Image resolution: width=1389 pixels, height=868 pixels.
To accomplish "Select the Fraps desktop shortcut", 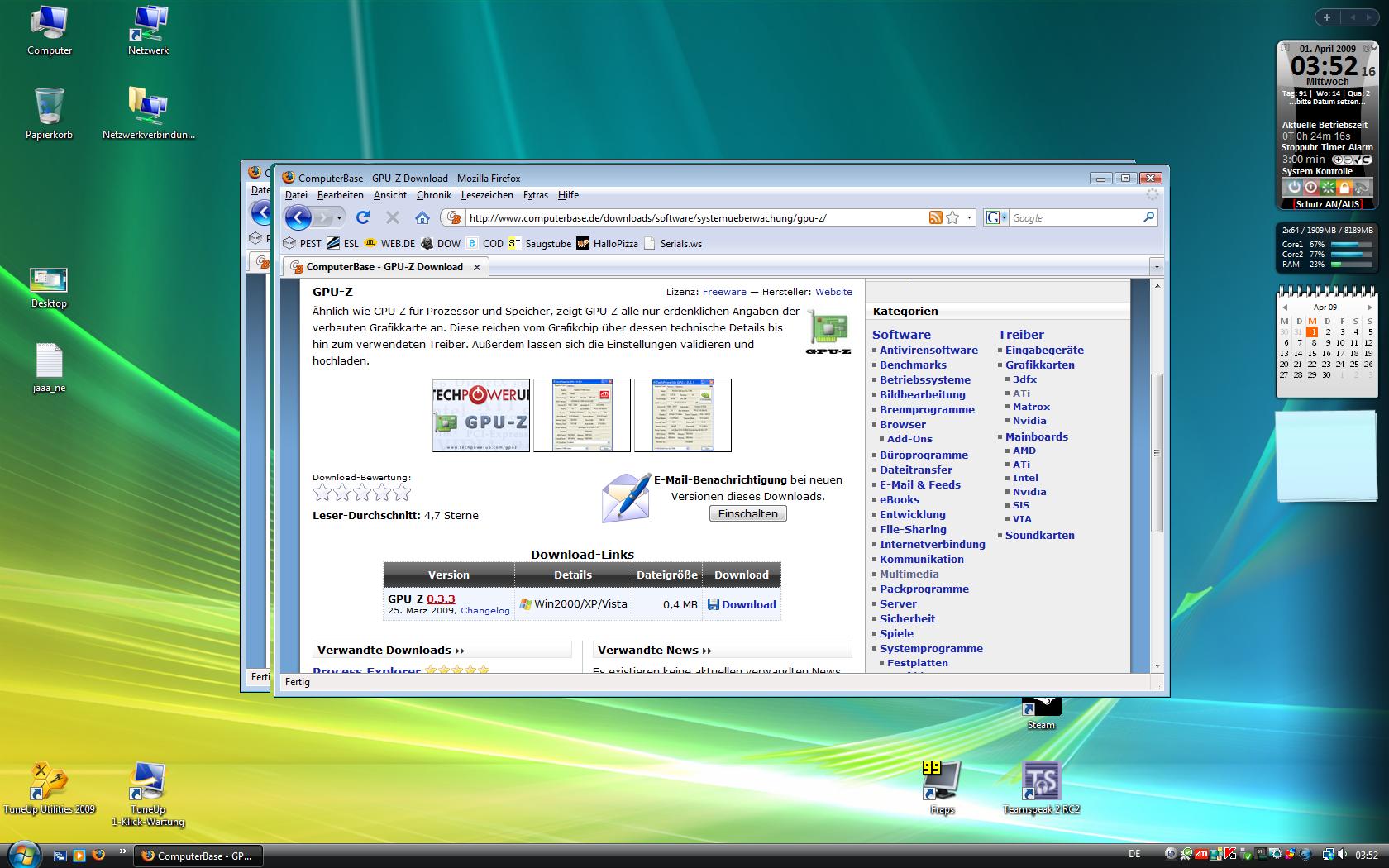I will (x=943, y=788).
